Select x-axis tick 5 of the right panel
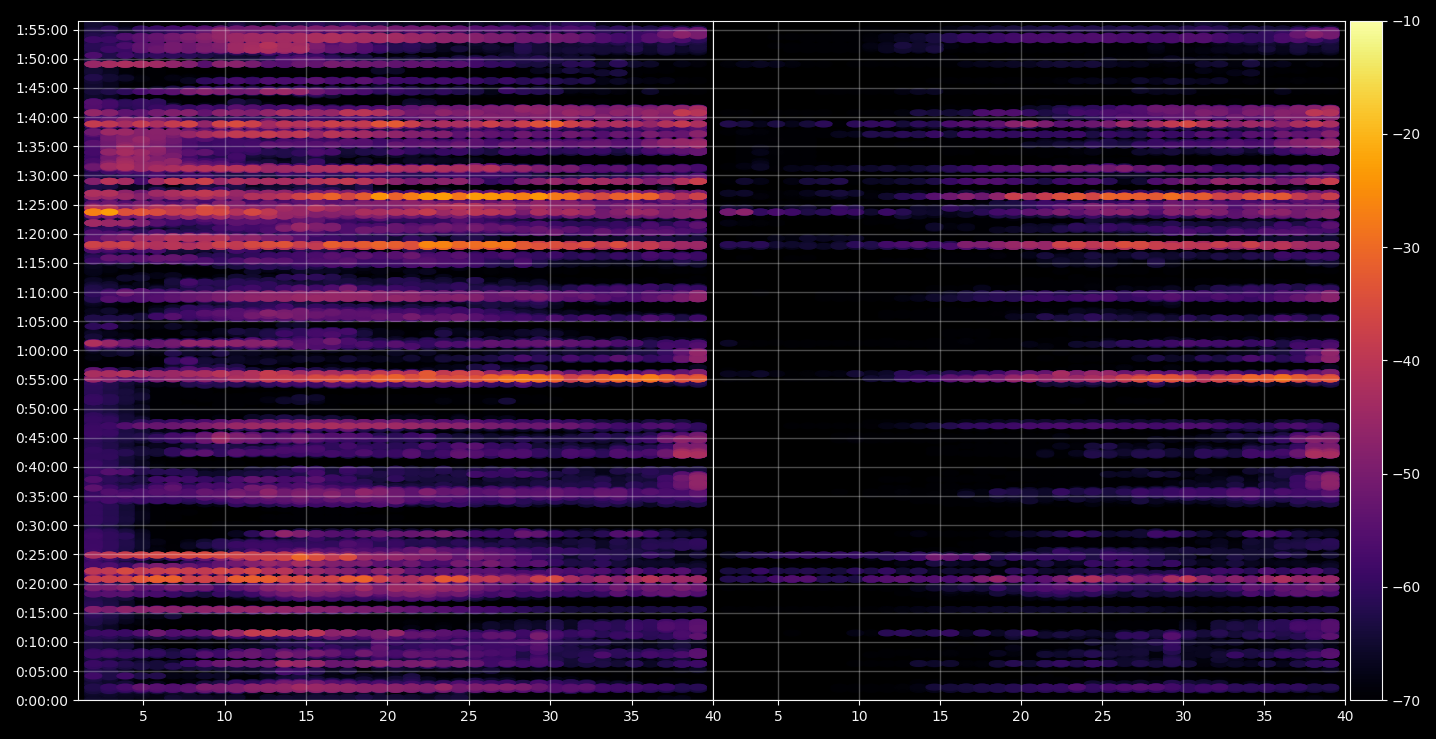Viewport: 1436px width, 739px height. pos(777,716)
